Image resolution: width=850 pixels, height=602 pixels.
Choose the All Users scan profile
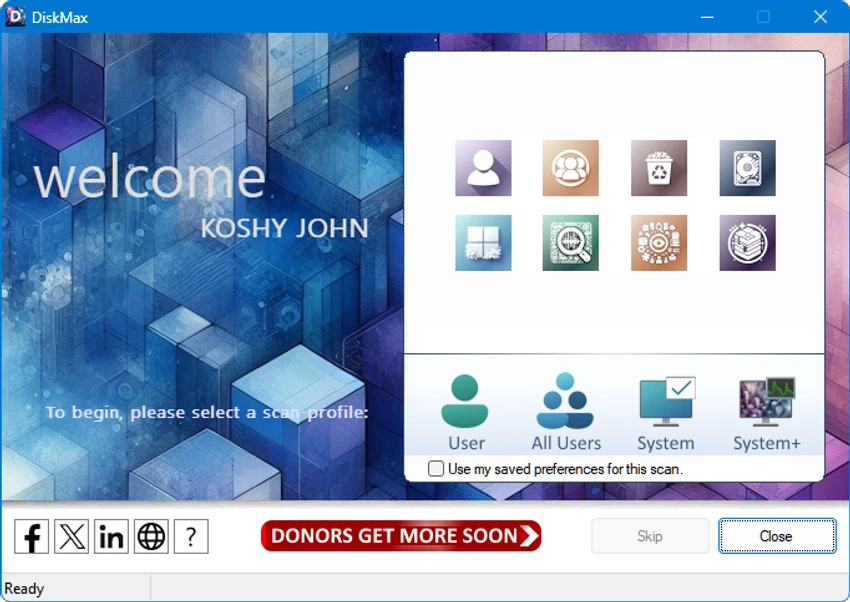(565, 412)
